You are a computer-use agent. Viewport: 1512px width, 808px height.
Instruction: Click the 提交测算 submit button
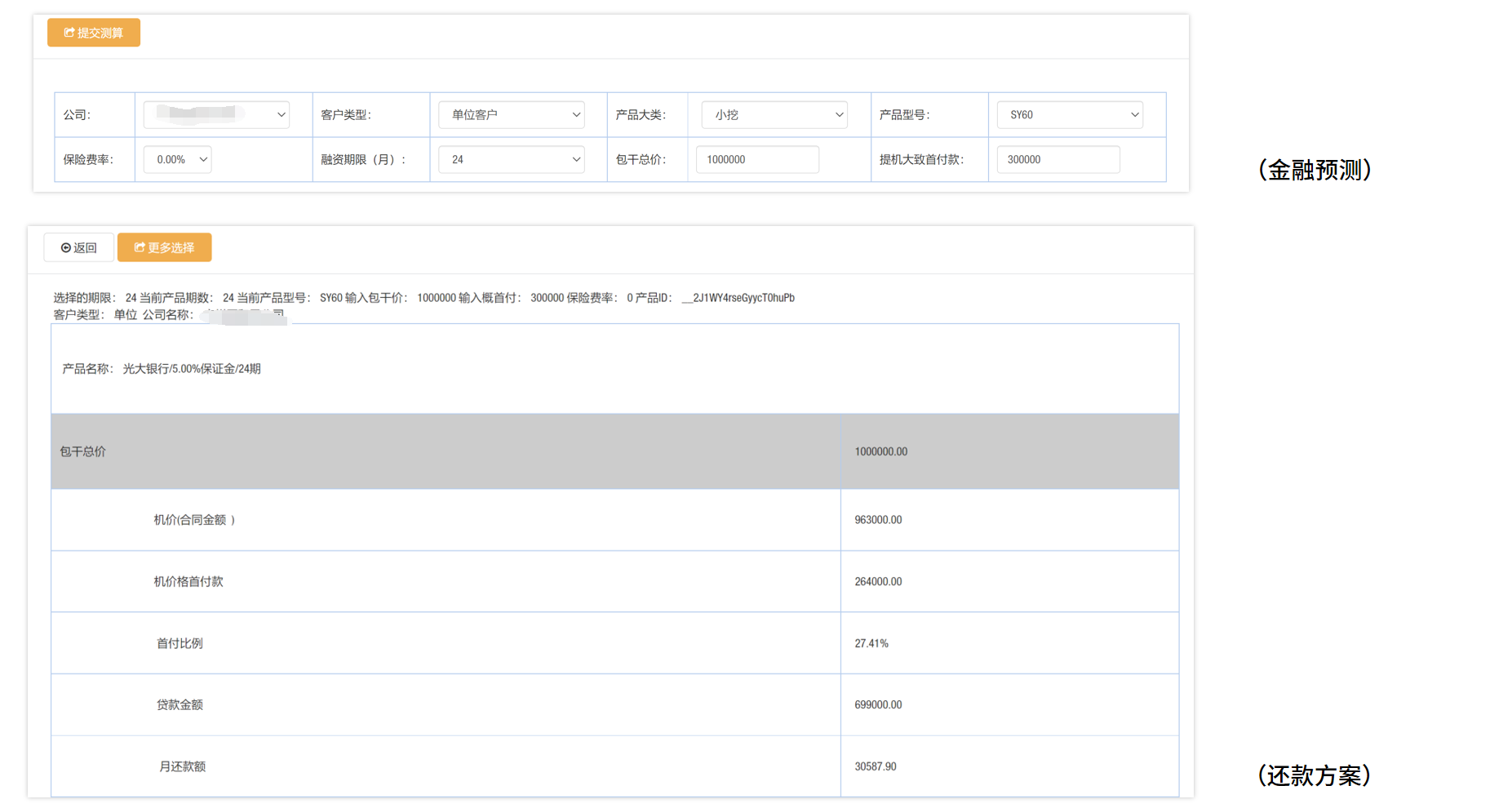tap(94, 33)
